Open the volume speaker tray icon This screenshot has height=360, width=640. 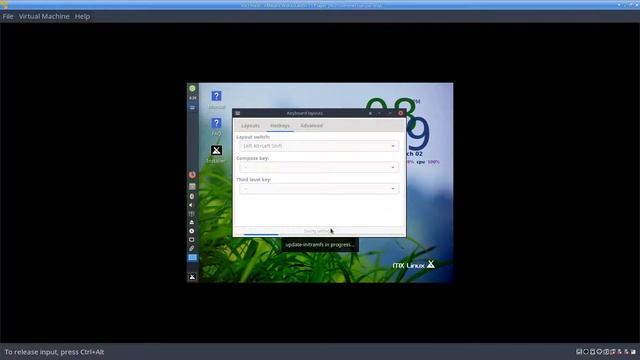point(192,205)
